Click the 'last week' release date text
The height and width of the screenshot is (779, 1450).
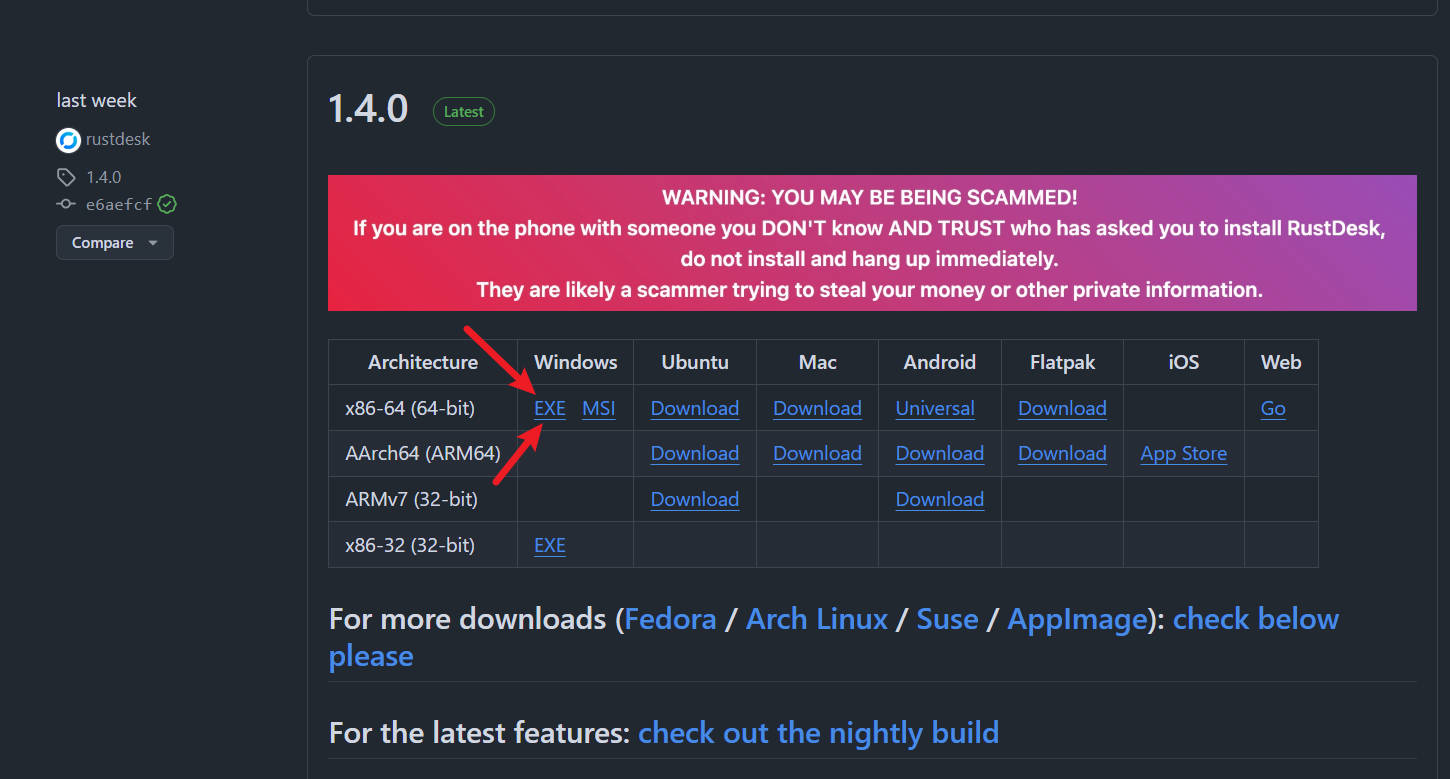point(96,100)
